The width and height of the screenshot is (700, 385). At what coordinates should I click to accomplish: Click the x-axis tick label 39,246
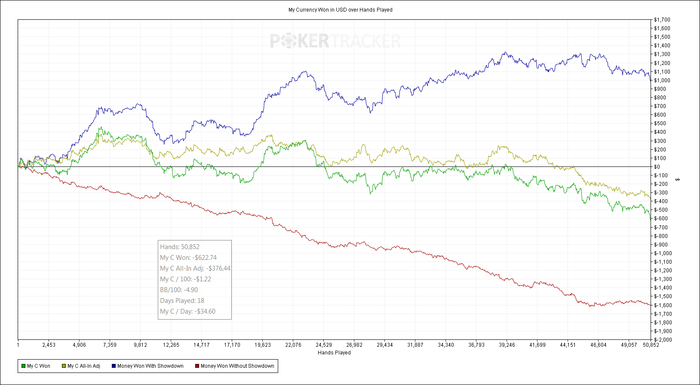(x=507, y=345)
